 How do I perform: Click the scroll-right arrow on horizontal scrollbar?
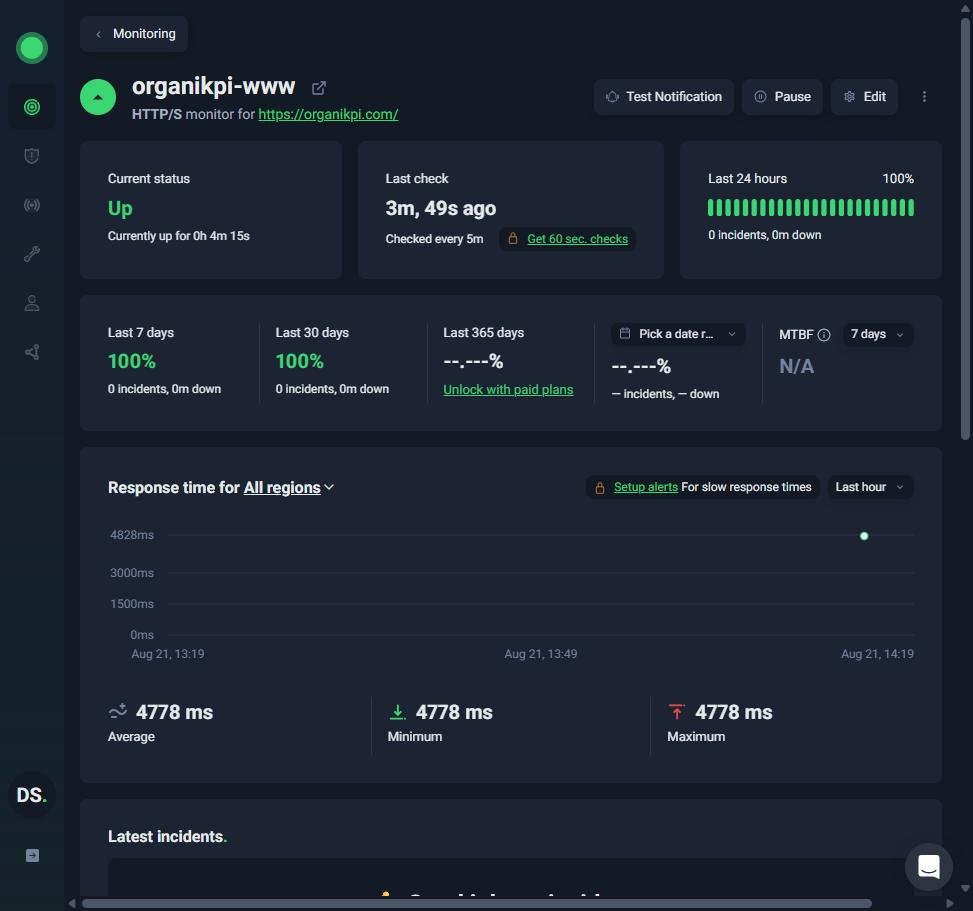949,904
